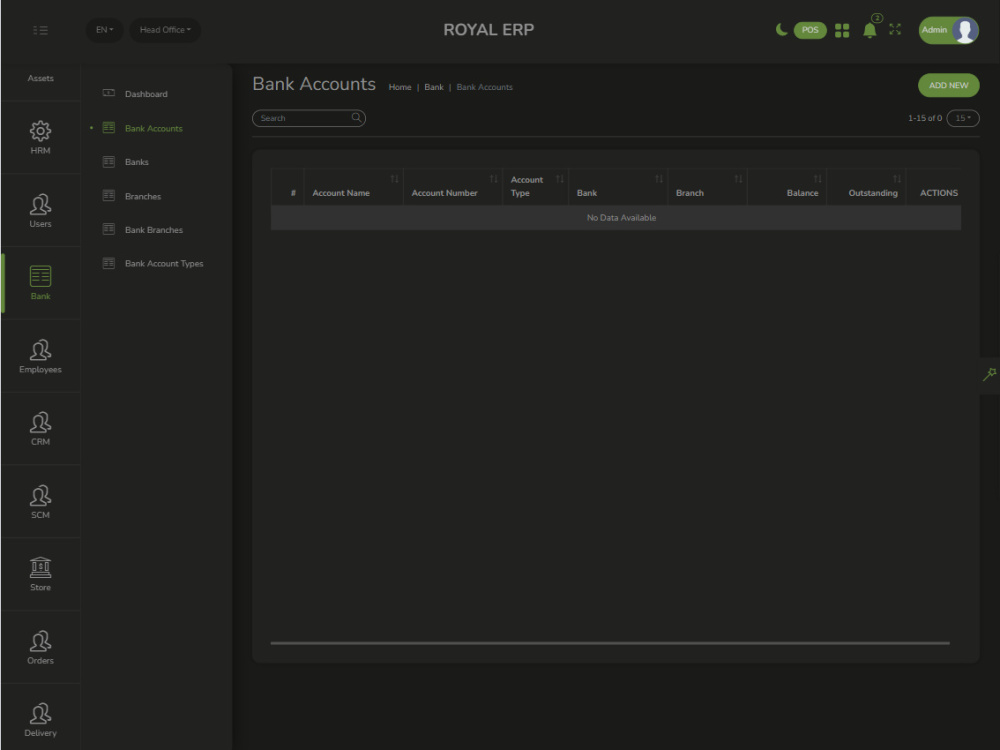Sort by Branch column arrows

coord(738,179)
